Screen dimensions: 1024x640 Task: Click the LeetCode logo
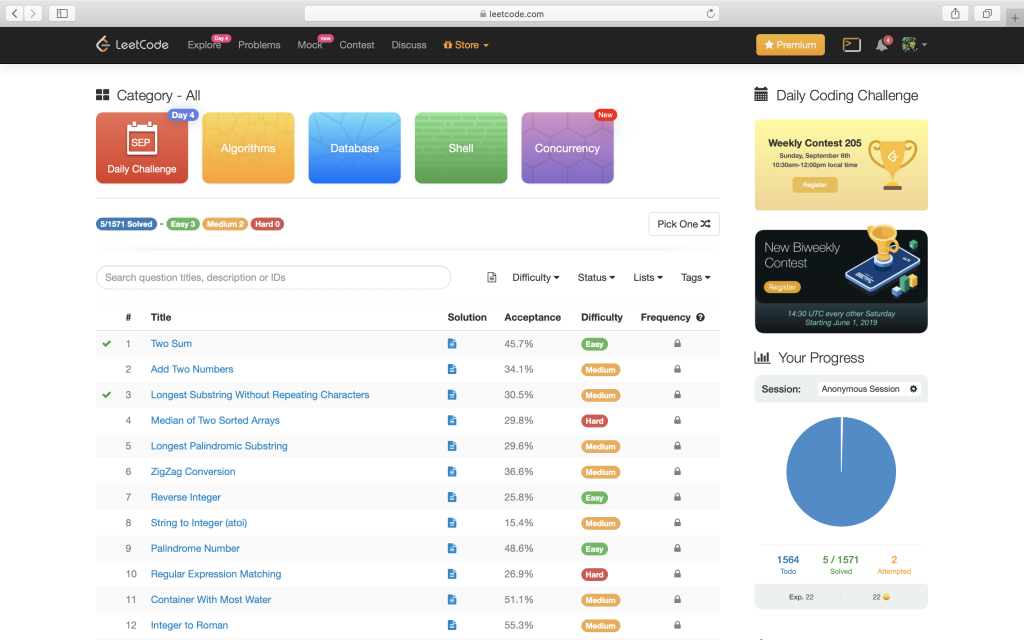tap(132, 44)
